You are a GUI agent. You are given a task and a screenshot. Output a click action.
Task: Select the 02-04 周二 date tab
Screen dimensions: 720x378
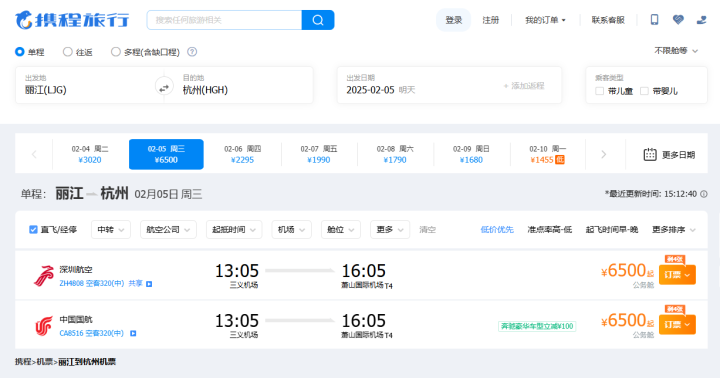(90, 154)
